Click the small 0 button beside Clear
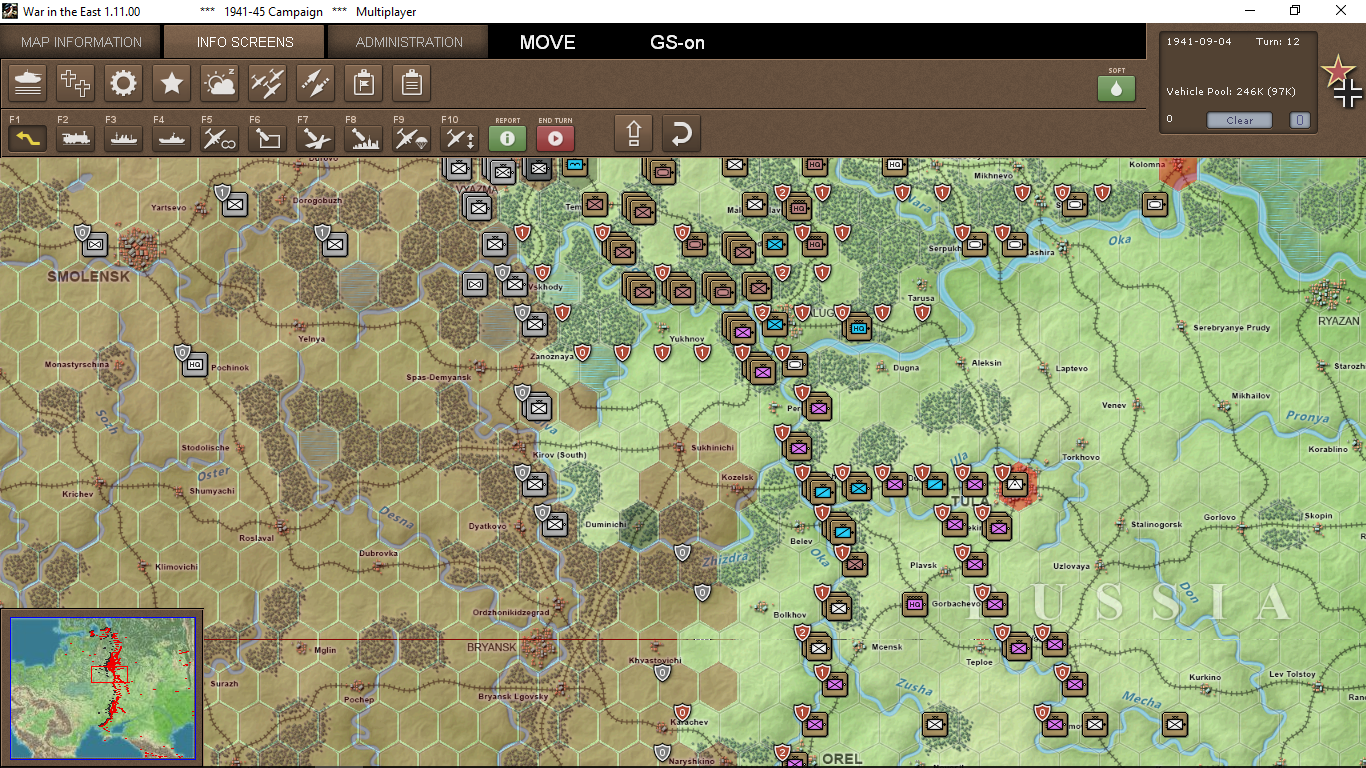Screen dimensions: 1366x768 click(1300, 120)
